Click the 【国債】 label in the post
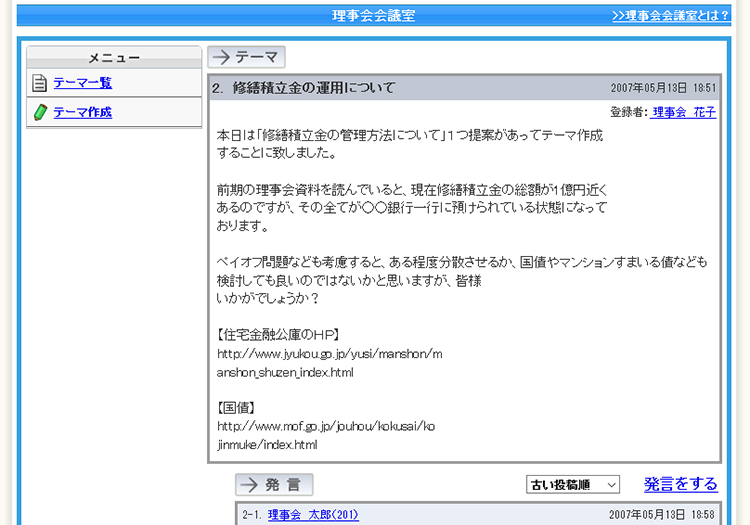 pos(238,408)
